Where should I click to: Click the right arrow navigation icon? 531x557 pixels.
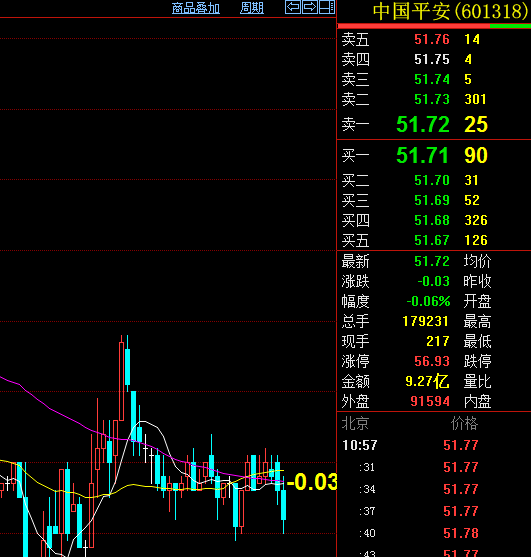click(310, 7)
